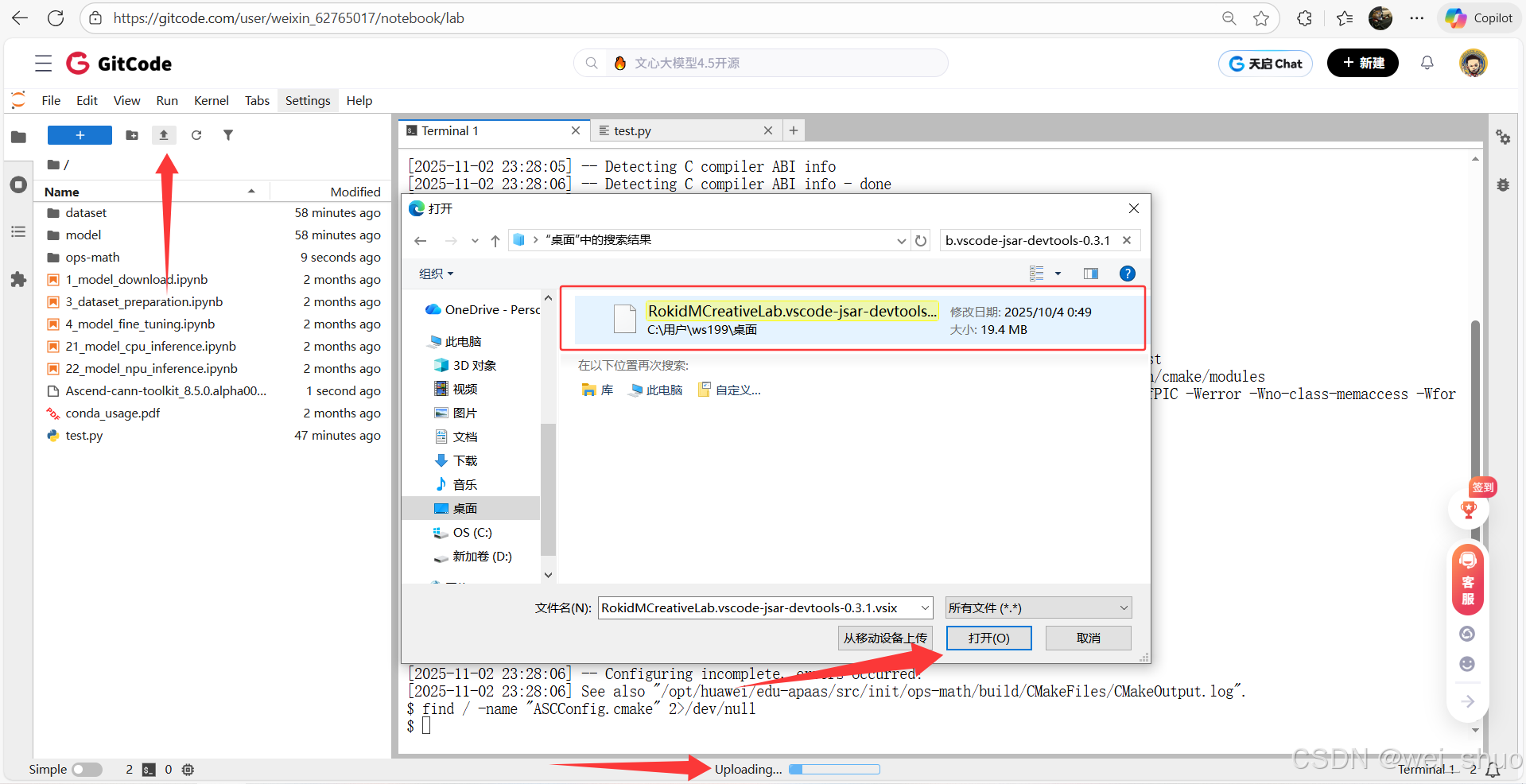Open the Edit menu

pos(87,100)
